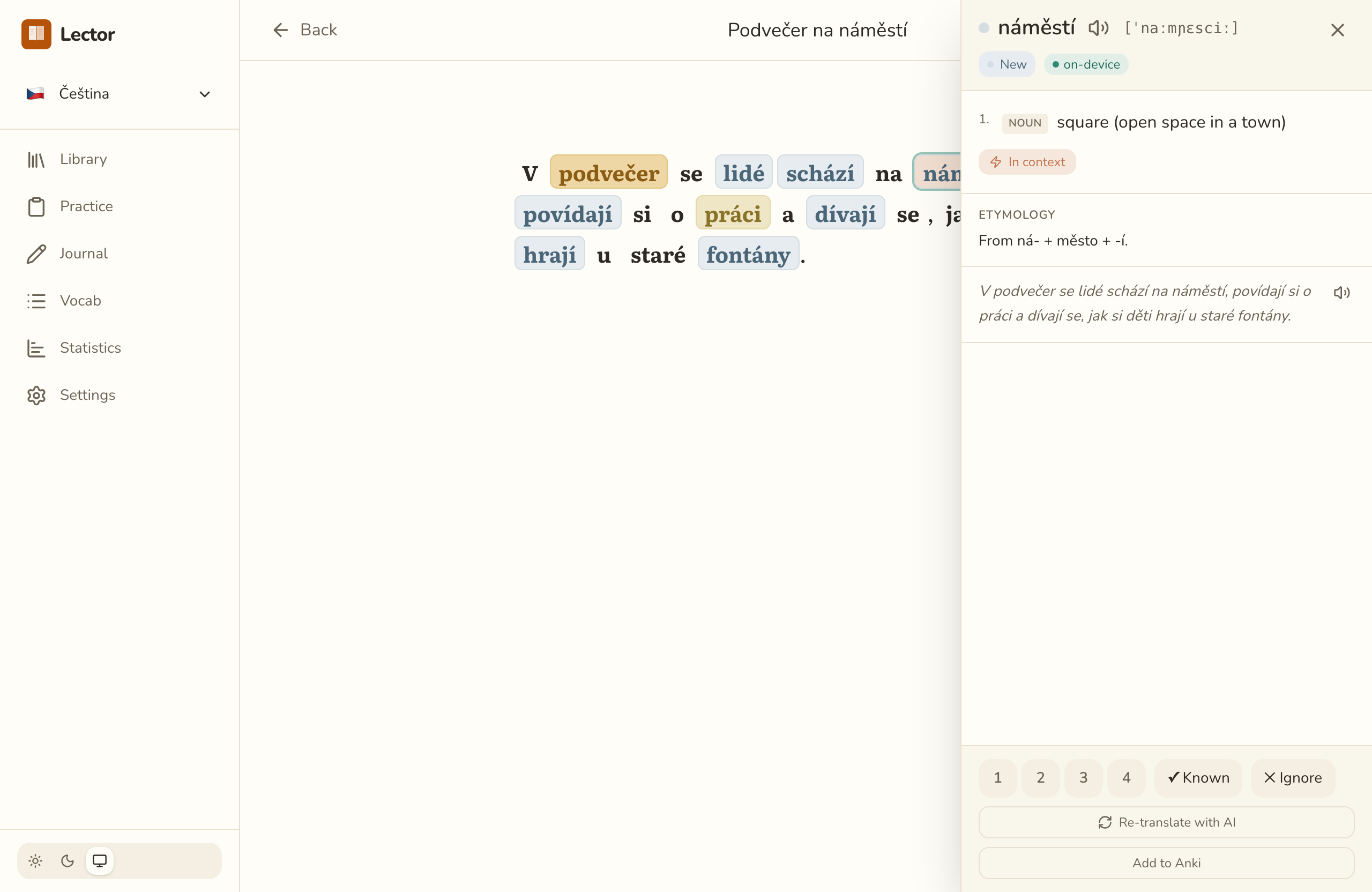Play audio of the example sentence
The height and width of the screenshot is (892, 1372).
point(1341,292)
